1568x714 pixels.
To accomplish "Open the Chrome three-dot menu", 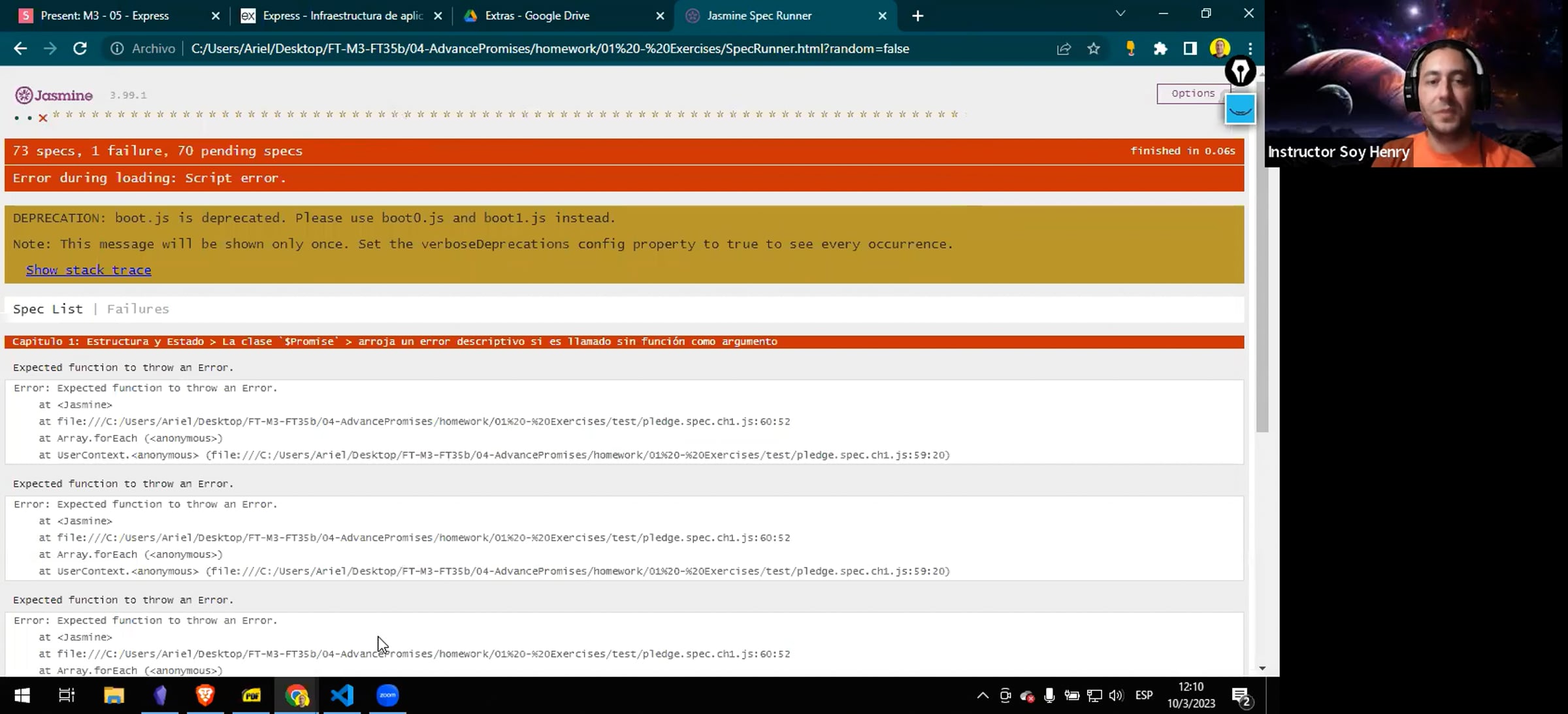I will pyautogui.click(x=1250, y=48).
